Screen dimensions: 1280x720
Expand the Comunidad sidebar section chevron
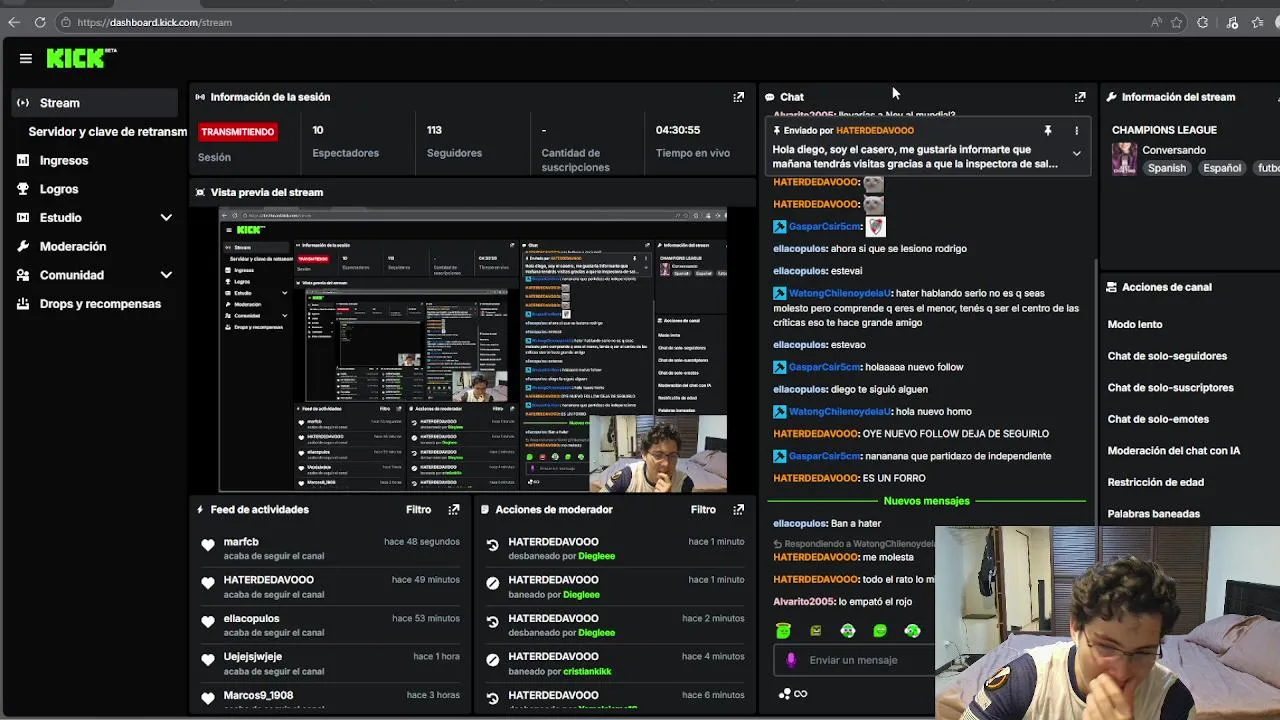[x=166, y=275]
